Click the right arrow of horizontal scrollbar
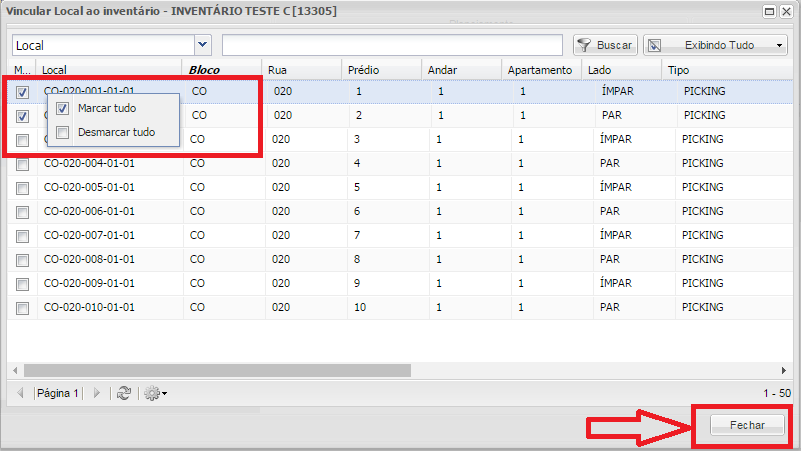805x455 pixels. point(784,370)
